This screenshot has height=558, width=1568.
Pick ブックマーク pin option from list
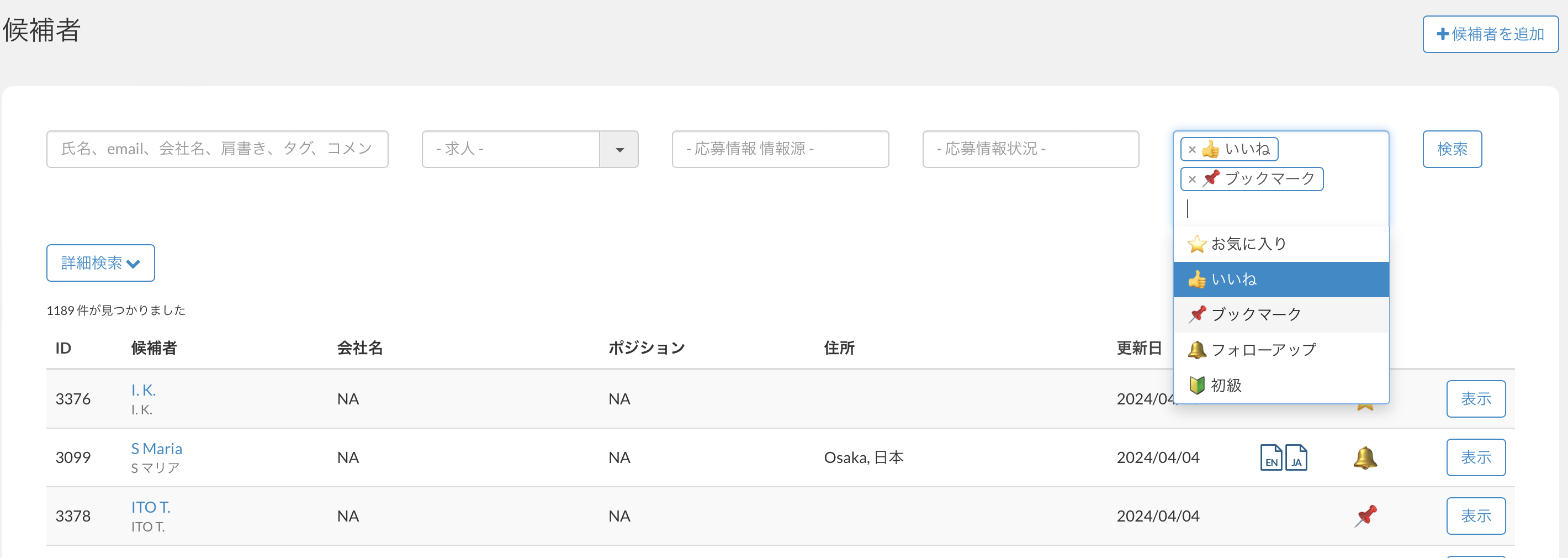pos(1254,314)
